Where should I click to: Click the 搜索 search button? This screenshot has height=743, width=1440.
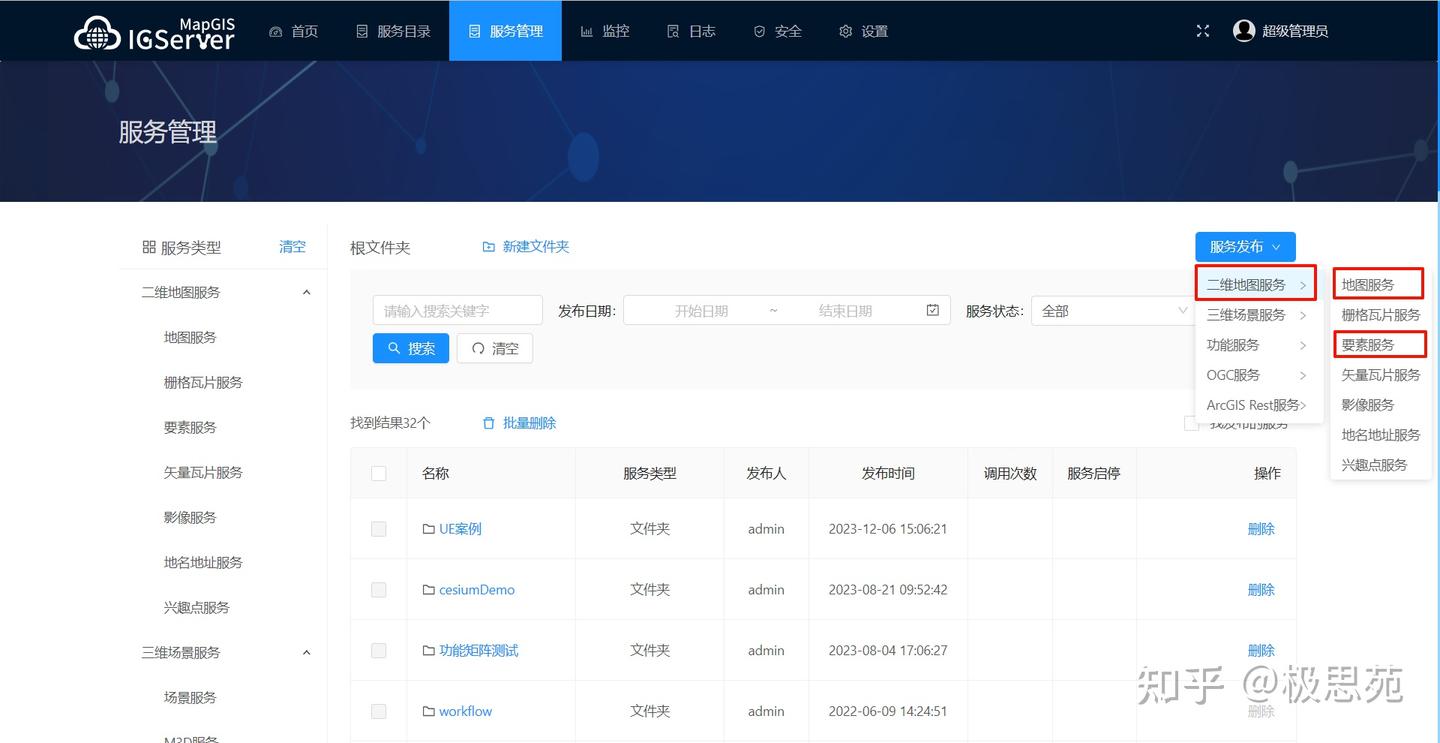coord(410,348)
